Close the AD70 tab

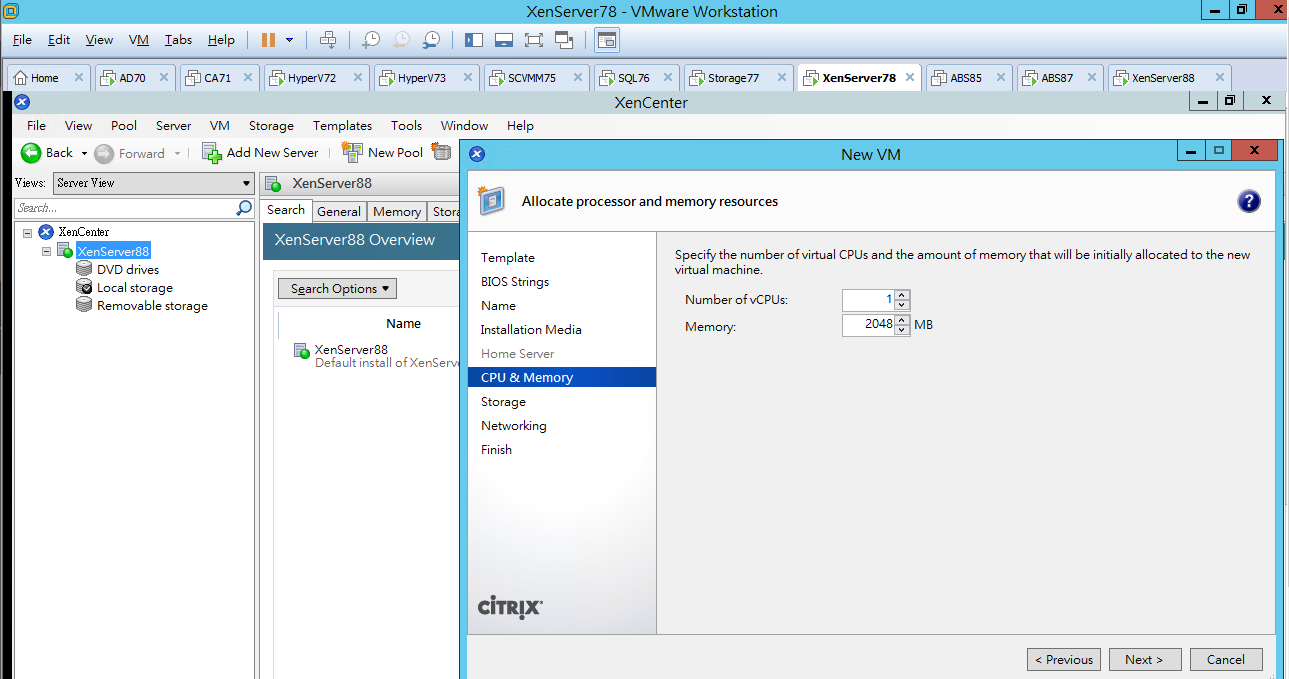[164, 77]
